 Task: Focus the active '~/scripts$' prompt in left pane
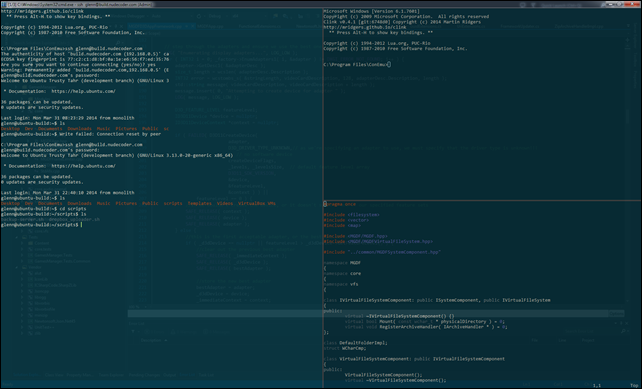click(x=42, y=225)
